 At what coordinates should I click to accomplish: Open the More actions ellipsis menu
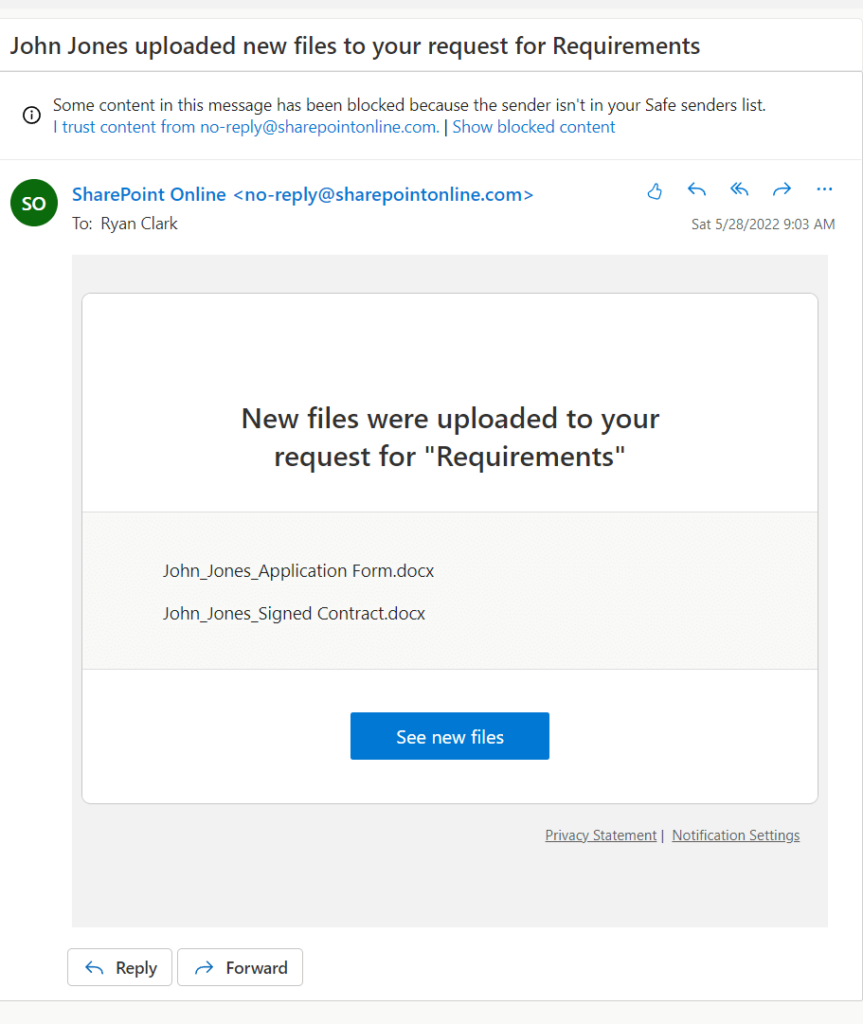pos(824,189)
